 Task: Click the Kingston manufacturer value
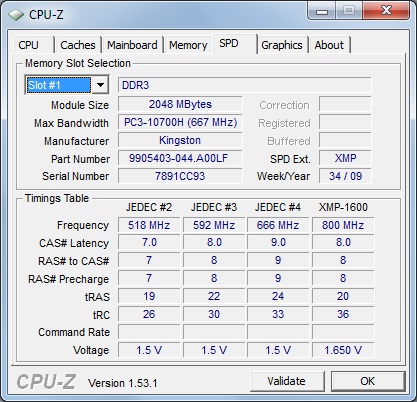click(180, 140)
